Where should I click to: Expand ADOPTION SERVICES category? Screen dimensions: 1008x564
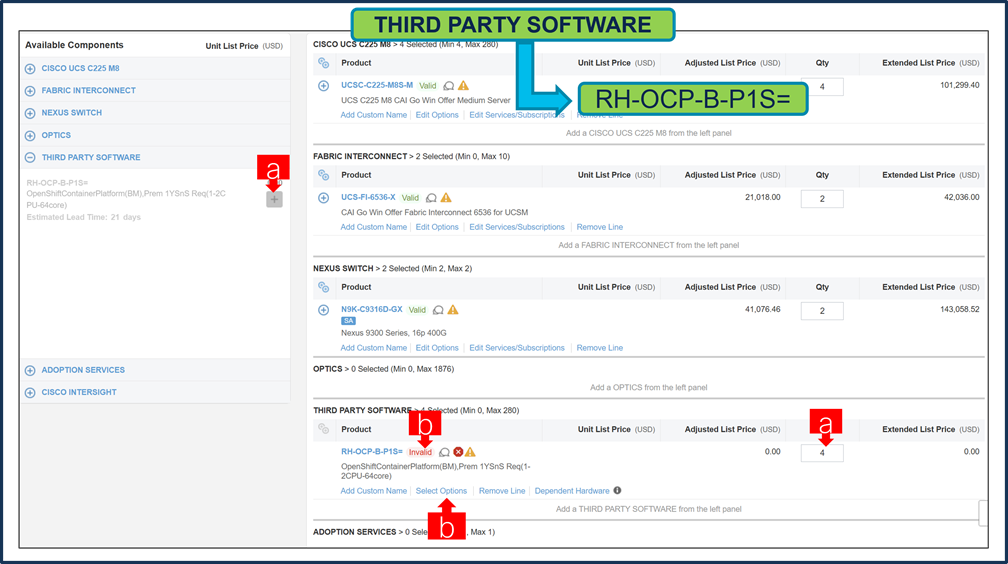point(30,370)
